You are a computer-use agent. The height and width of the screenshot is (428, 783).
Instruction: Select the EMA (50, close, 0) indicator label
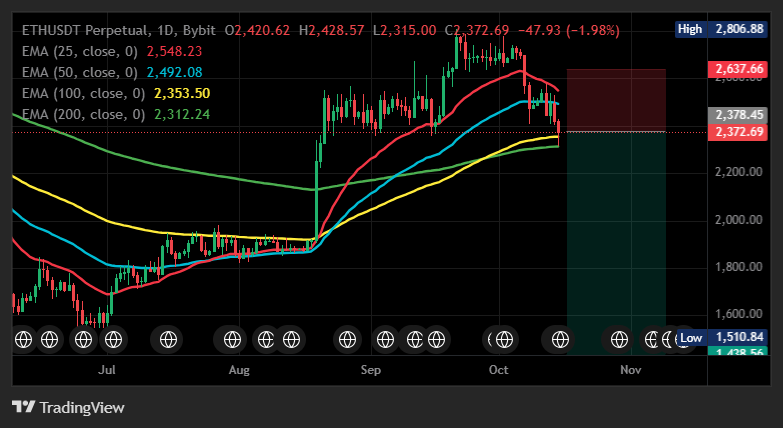pyautogui.click(x=80, y=72)
